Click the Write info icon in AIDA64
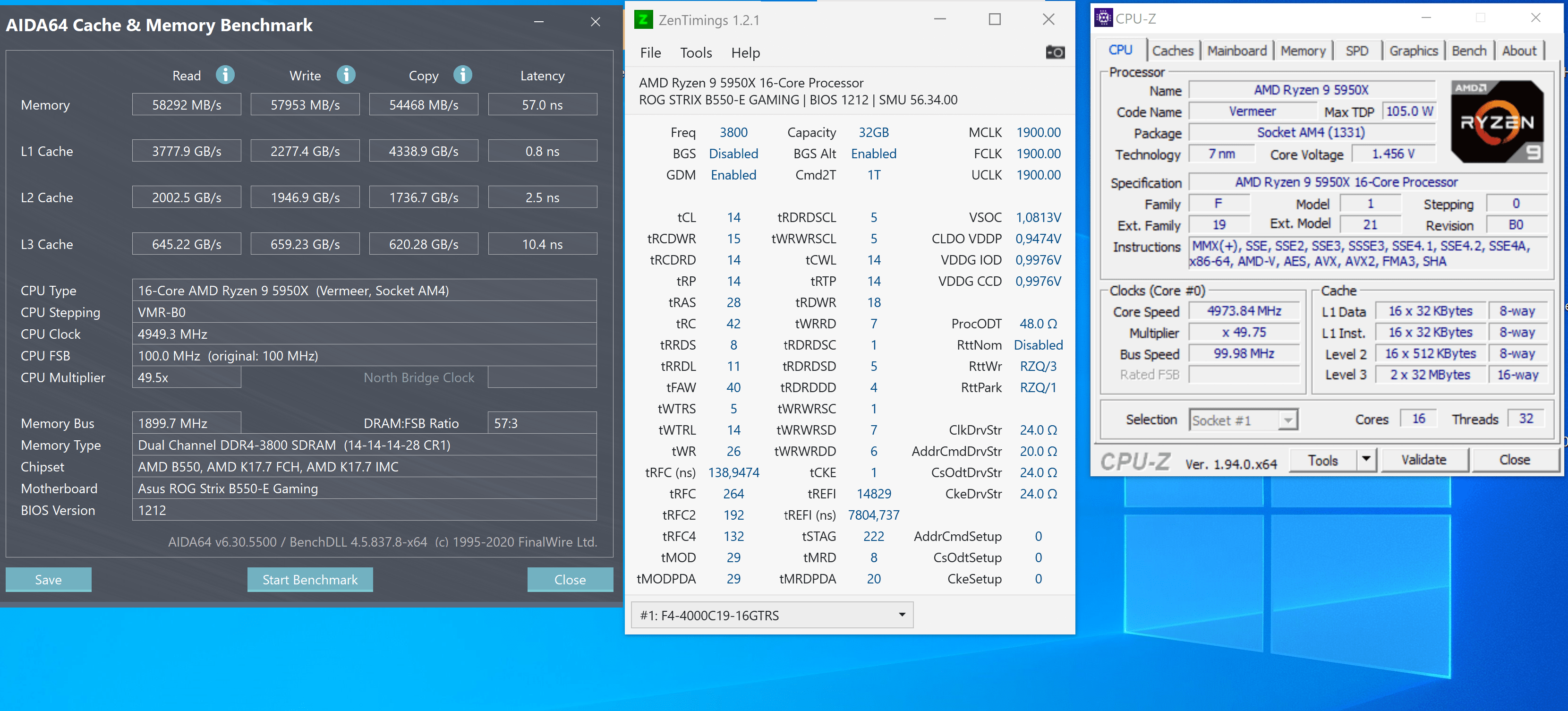 pyautogui.click(x=346, y=75)
